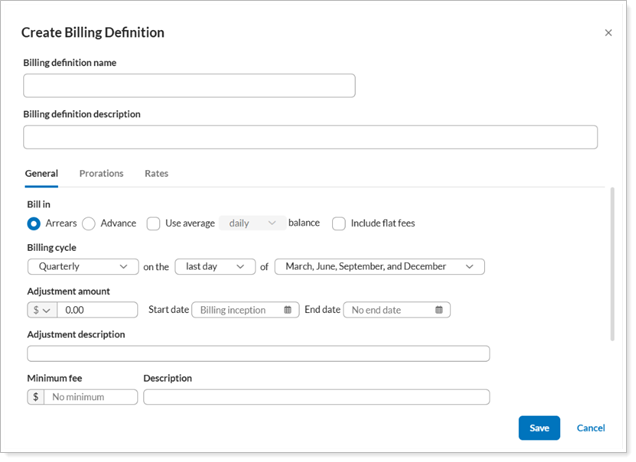Switch to the Rates tab
636x462 pixels.
156,174
